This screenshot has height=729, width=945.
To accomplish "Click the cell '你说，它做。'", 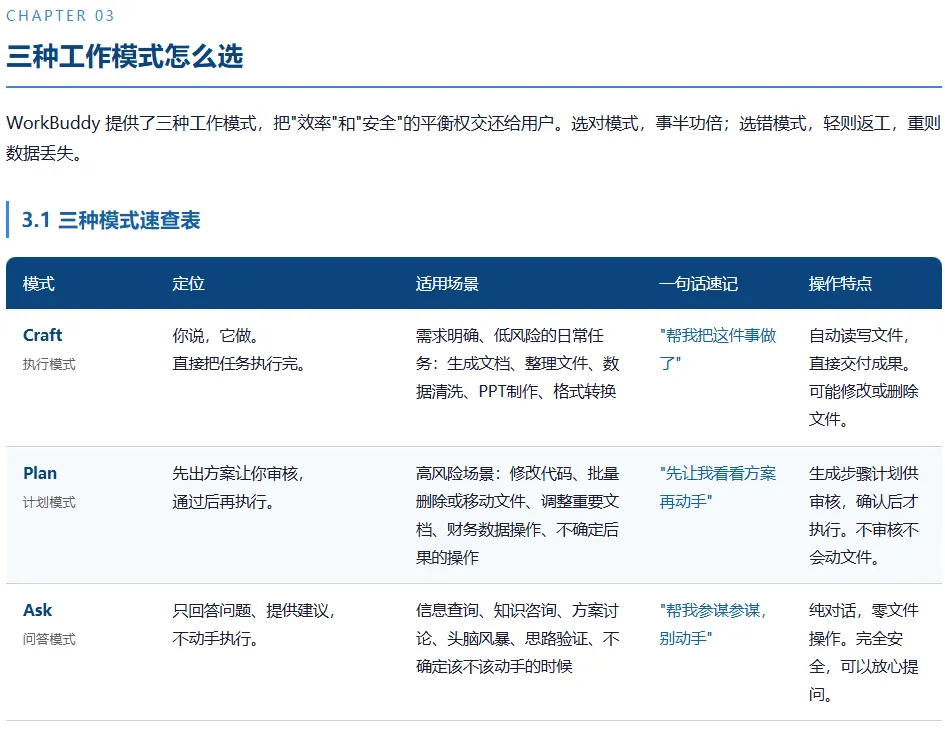I will (x=216, y=336).
